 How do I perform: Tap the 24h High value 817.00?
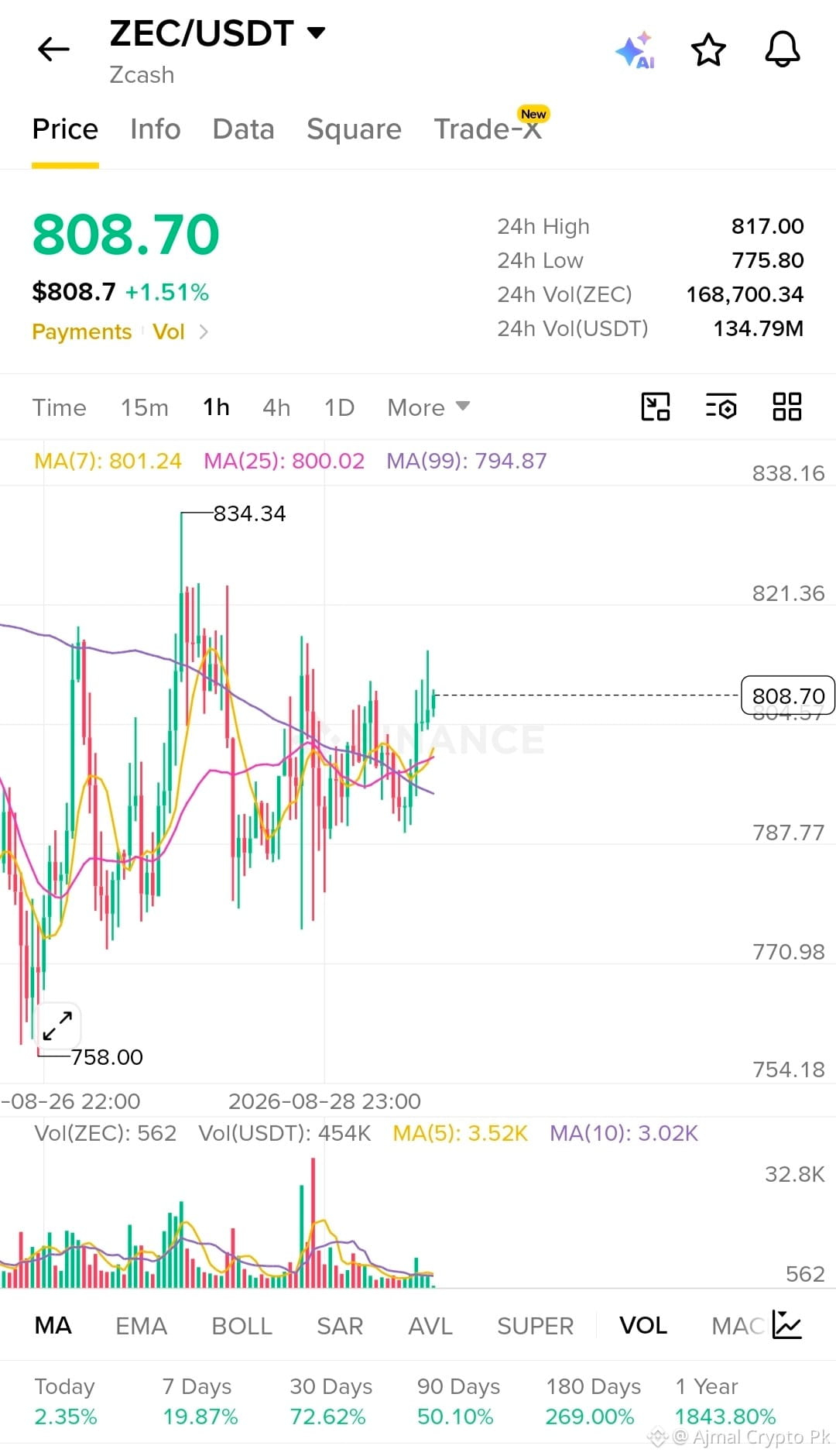click(768, 226)
